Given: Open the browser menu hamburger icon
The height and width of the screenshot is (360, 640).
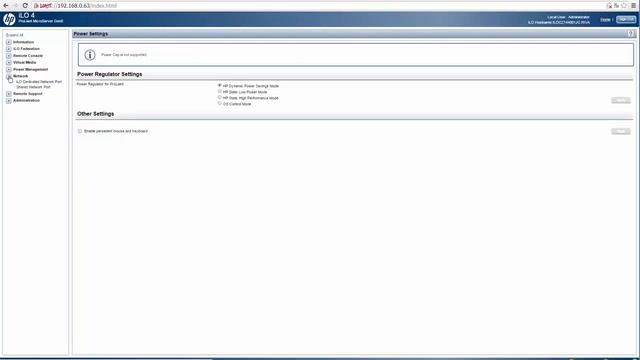Looking at the screenshot, I should pyautogui.click(x=633, y=6).
